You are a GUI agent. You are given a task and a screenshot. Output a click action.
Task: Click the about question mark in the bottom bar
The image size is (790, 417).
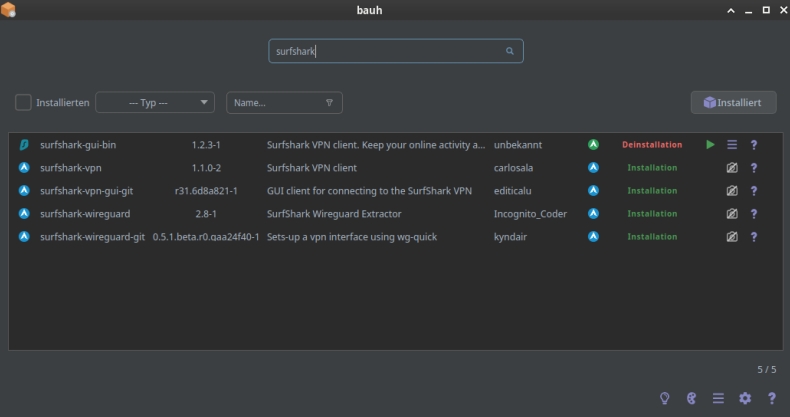tap(771, 398)
